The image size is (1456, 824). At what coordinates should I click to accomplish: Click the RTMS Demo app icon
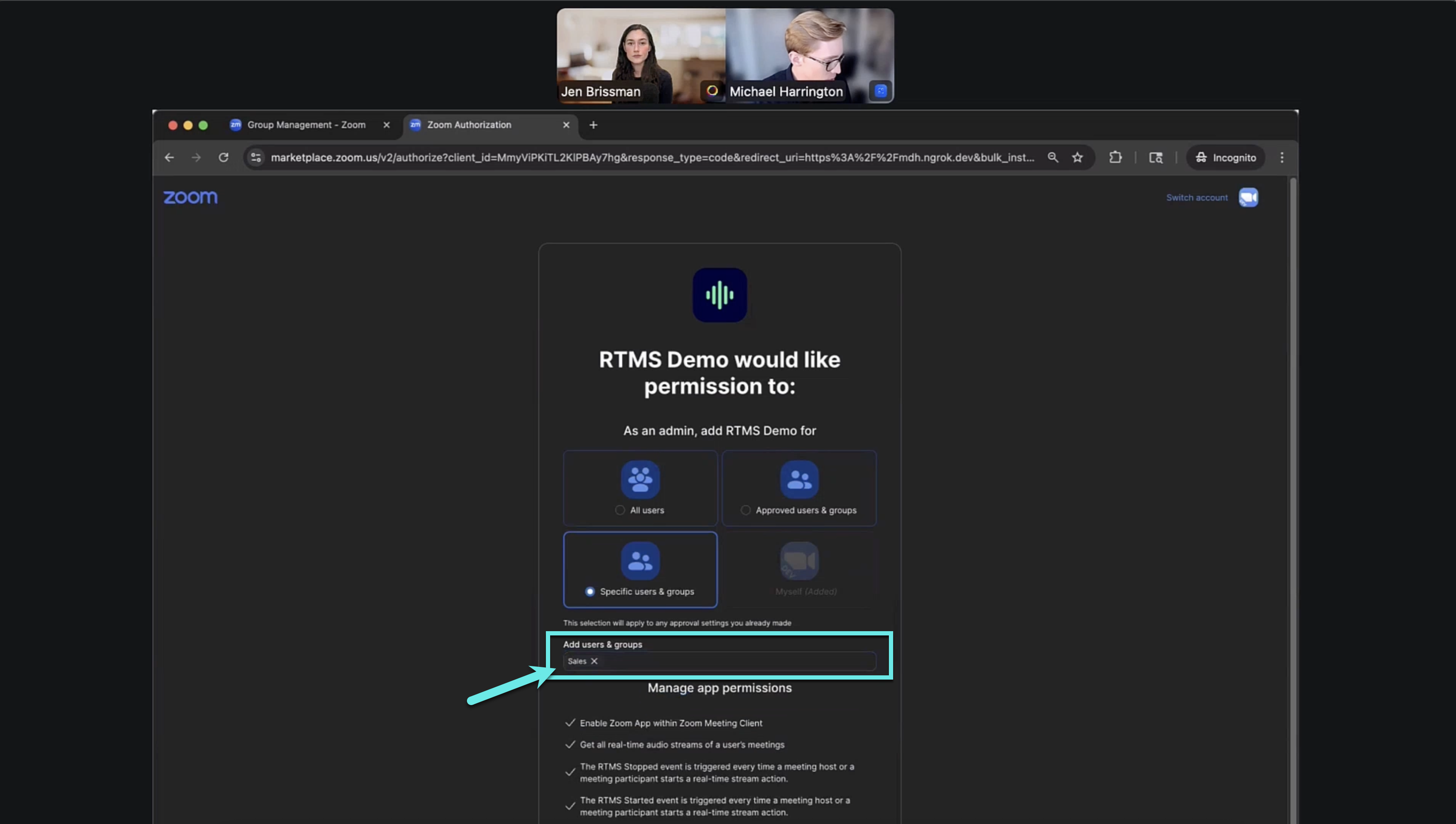coord(719,295)
